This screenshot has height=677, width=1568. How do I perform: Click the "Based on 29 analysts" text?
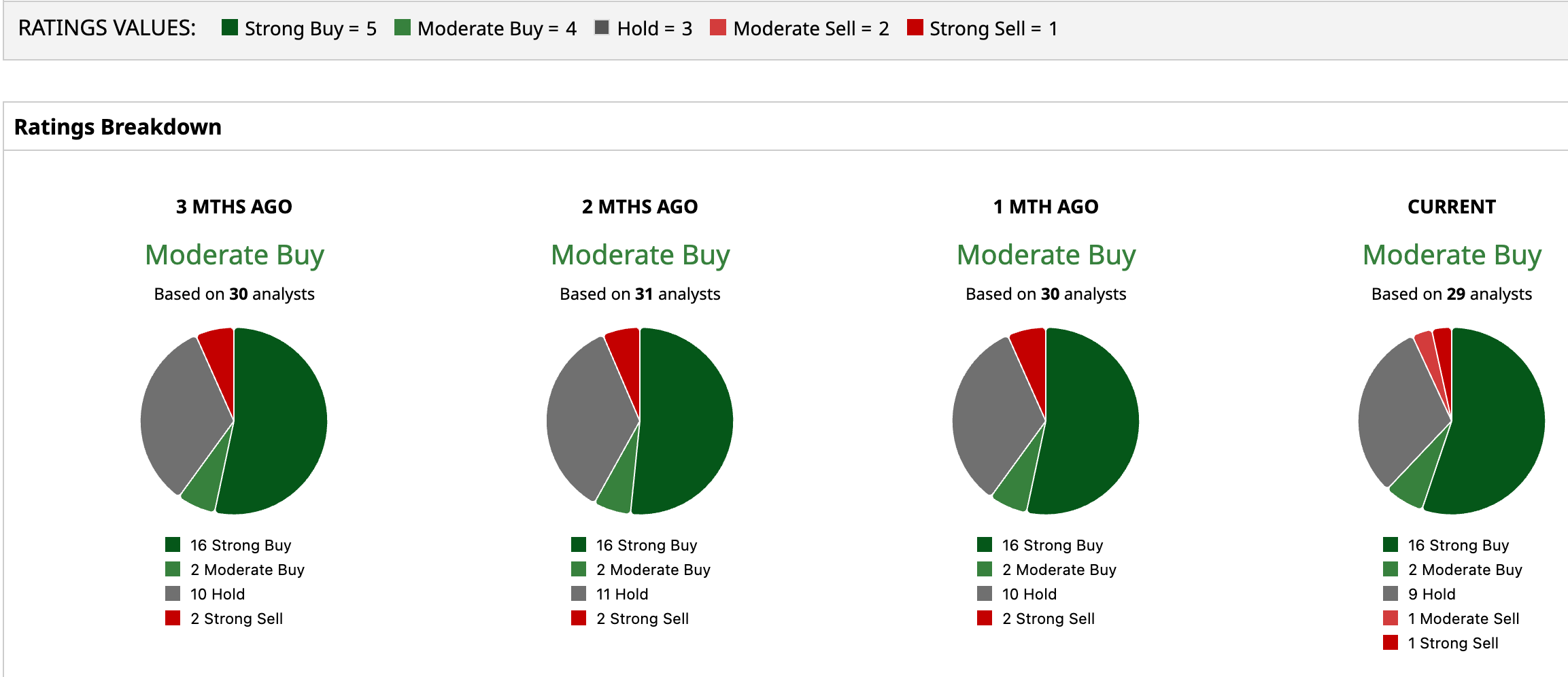point(1452,294)
